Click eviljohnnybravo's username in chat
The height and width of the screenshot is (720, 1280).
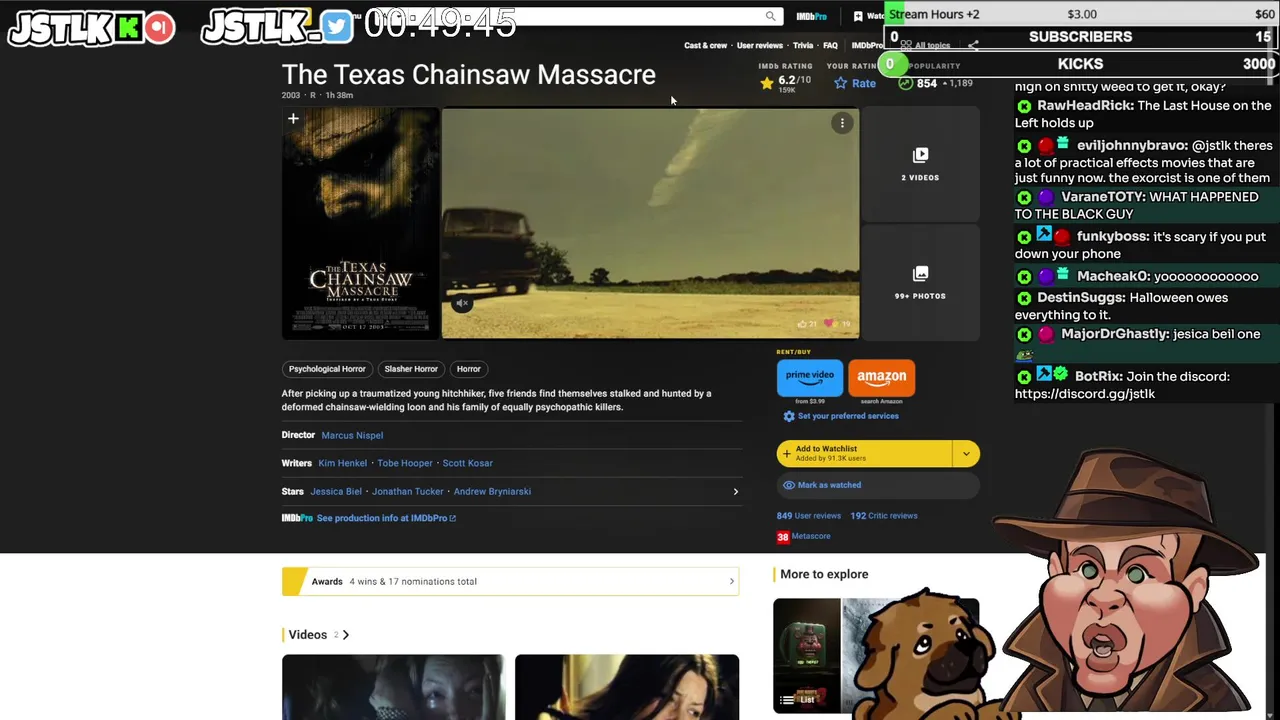click(x=1132, y=145)
